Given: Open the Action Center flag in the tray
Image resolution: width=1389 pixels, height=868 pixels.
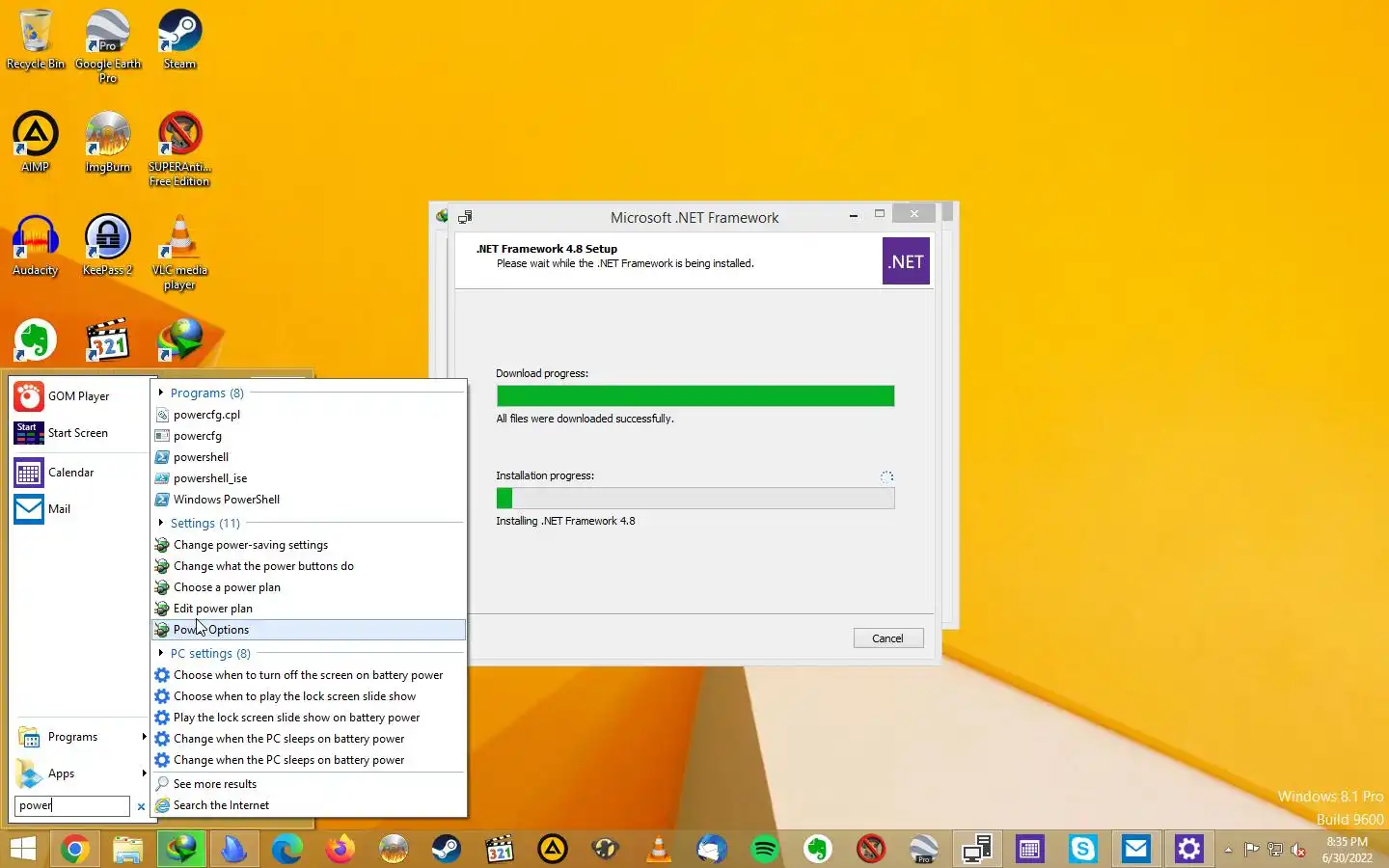Looking at the screenshot, I should pyautogui.click(x=1252, y=850).
